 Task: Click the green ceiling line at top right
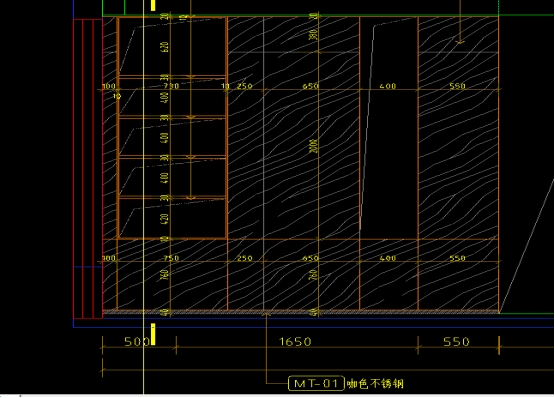[x=527, y=15]
